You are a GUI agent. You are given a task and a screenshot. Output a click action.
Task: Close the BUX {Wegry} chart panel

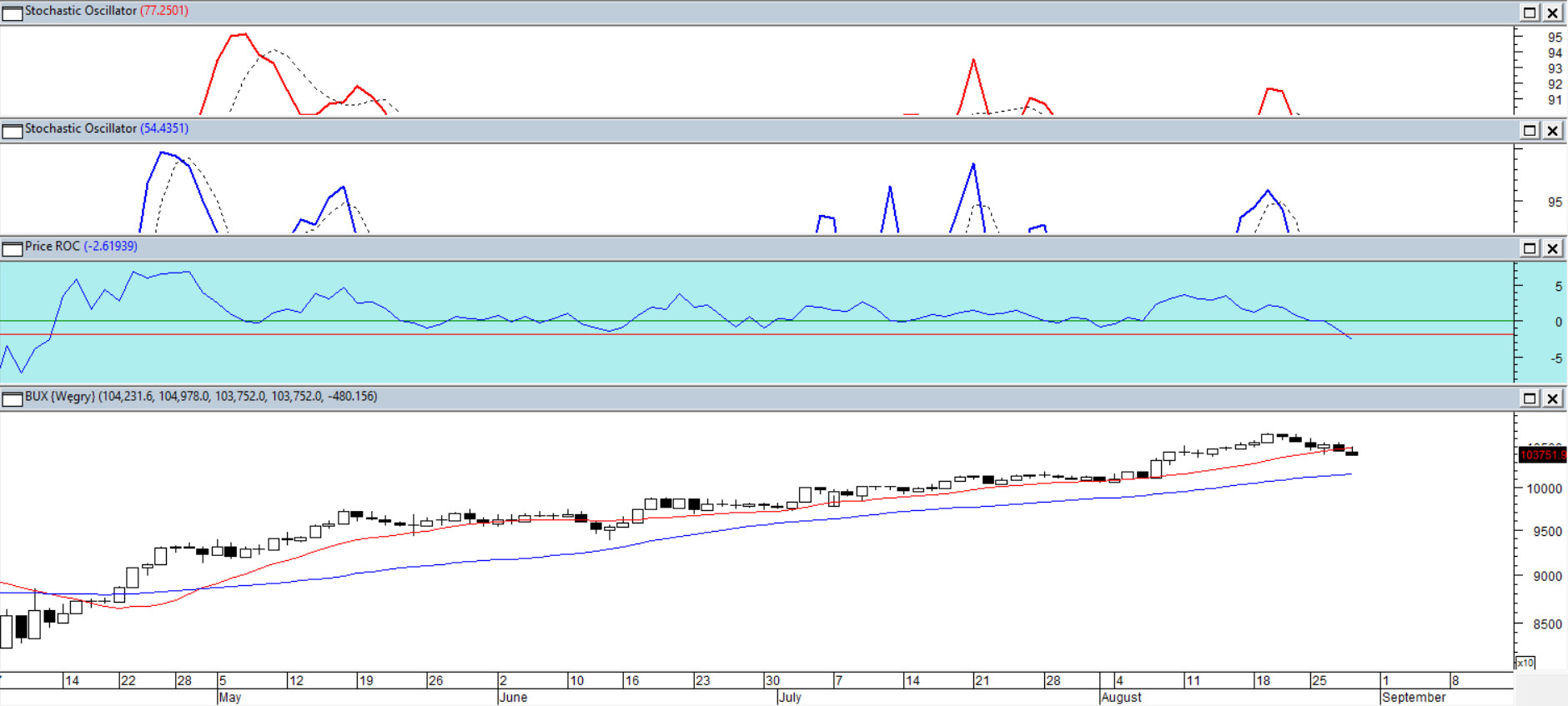[x=1552, y=398]
